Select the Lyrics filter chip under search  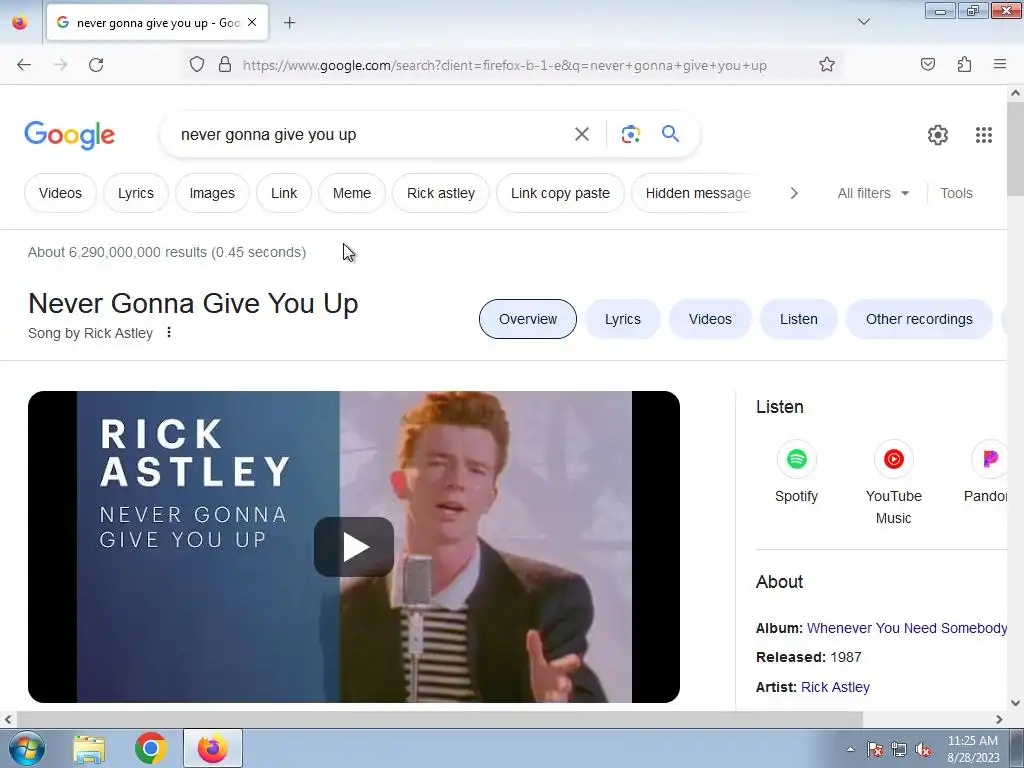pyautogui.click(x=136, y=193)
